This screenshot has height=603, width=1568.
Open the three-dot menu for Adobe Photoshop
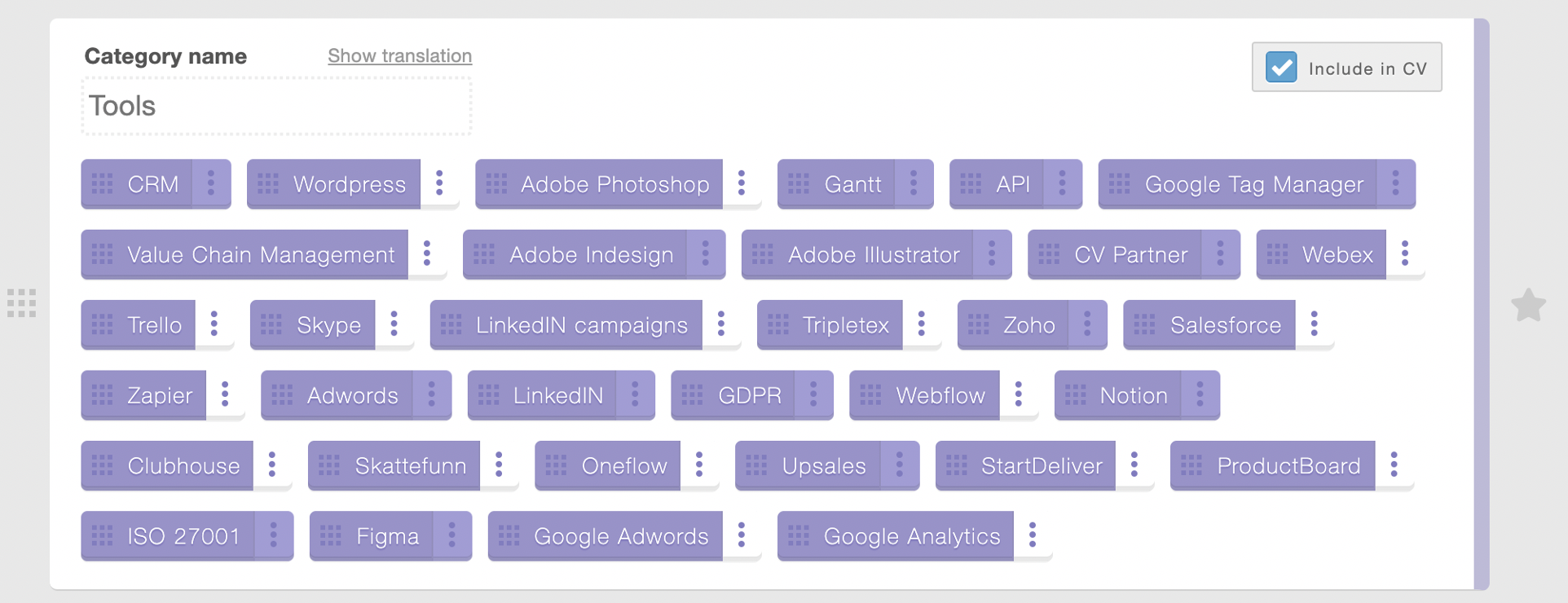(742, 183)
